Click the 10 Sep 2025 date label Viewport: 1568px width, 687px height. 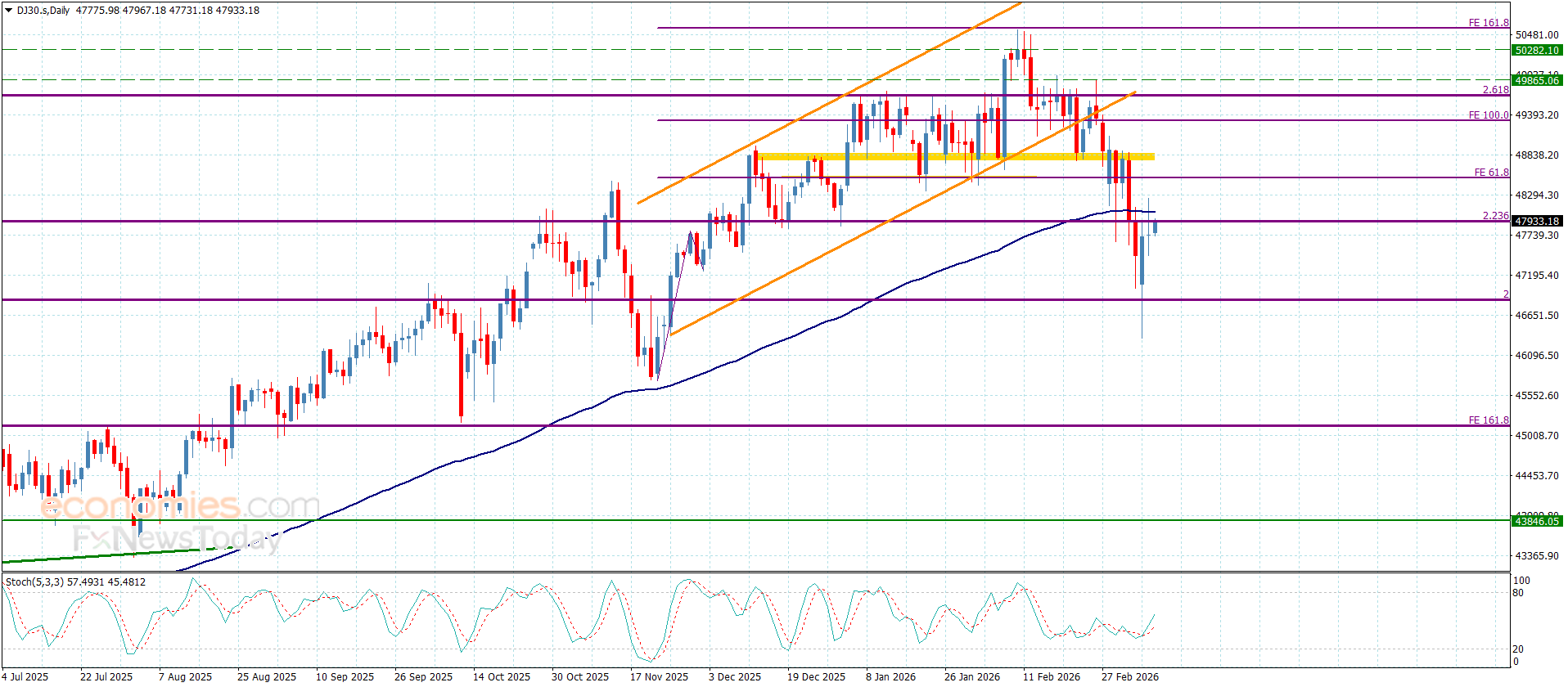click(345, 677)
